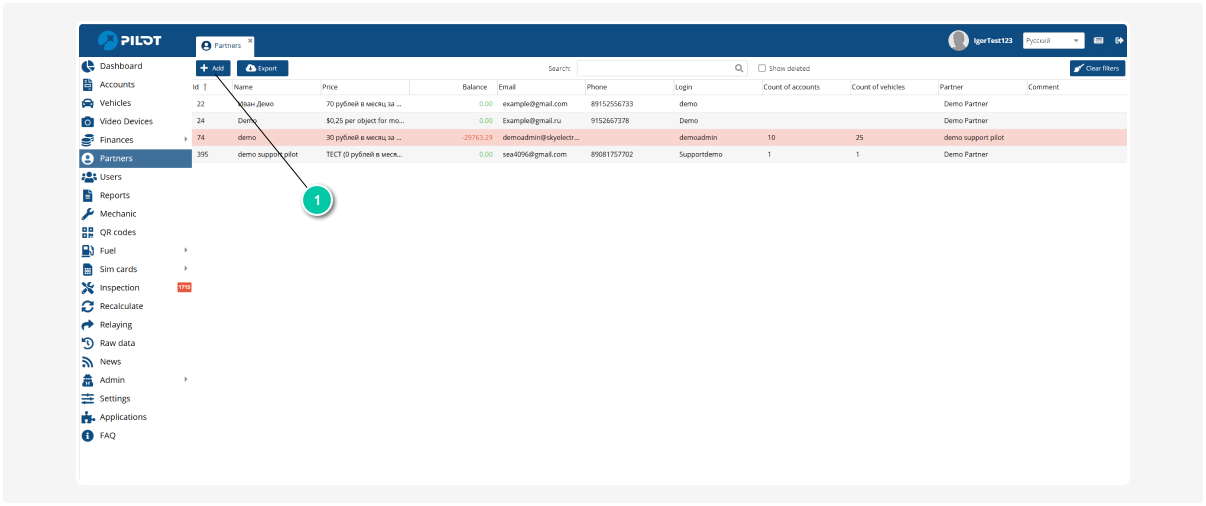Screen dimensions: 1206x506
Task: Click the Clear filters button
Action: click(x=1097, y=68)
